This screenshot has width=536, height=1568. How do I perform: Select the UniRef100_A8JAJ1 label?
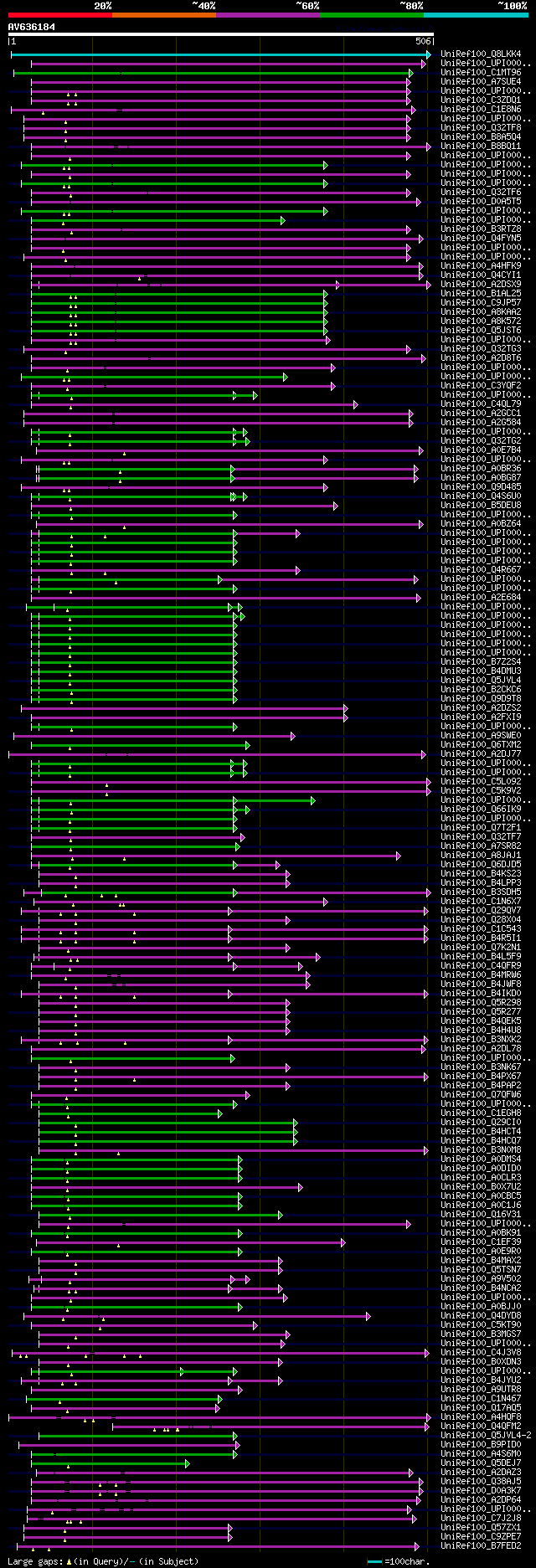[x=481, y=856]
